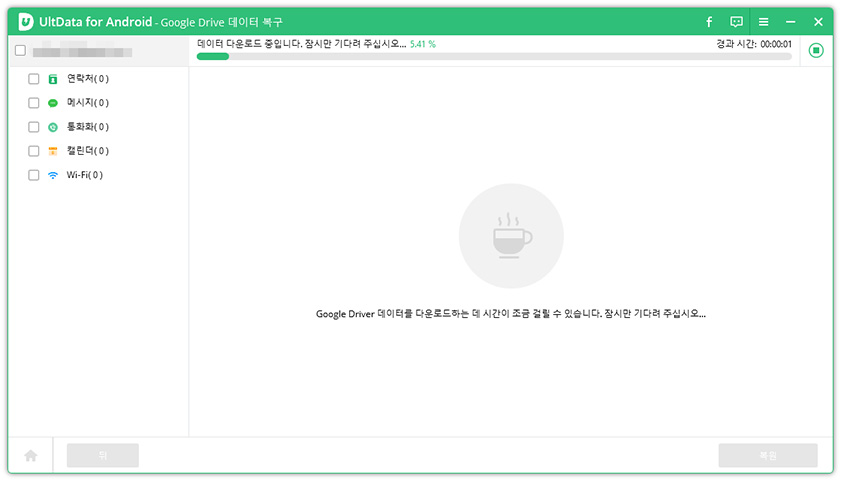Click the green download progress bar
This screenshot has height=481, width=841.
click(x=494, y=56)
